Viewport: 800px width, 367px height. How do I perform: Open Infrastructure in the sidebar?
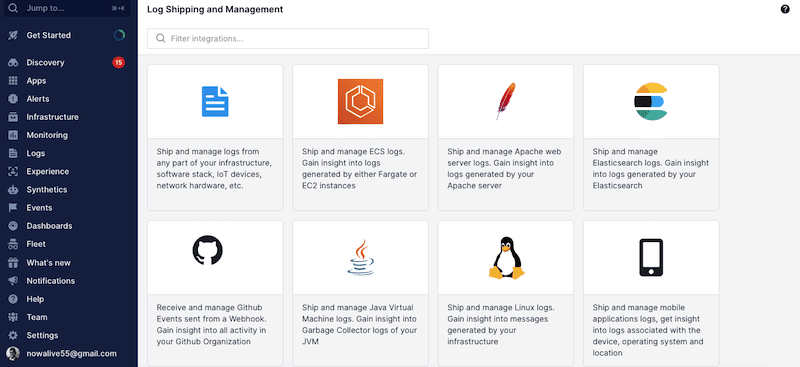(53, 117)
